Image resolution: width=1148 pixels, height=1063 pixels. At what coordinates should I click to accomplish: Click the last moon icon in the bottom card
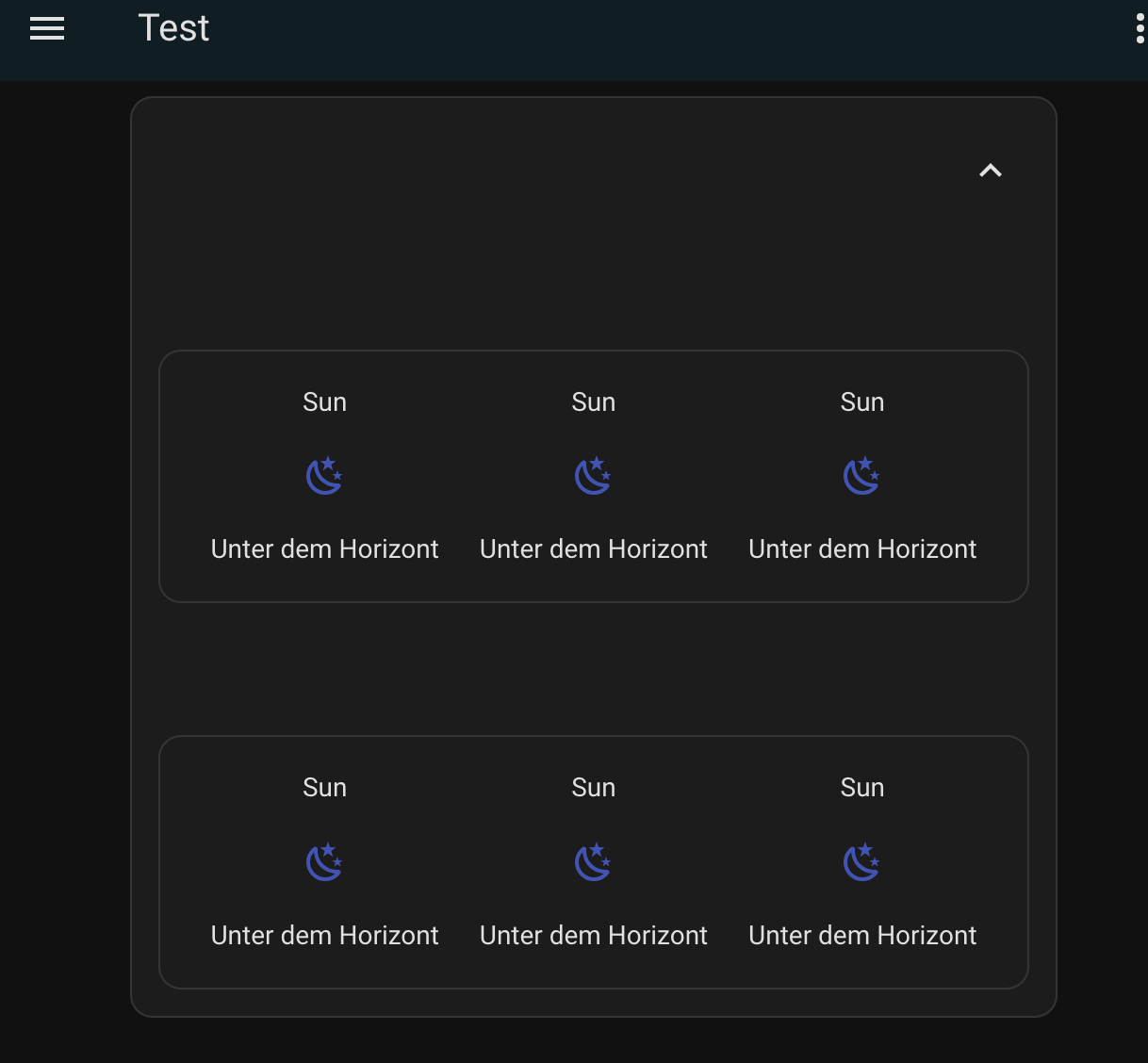[861, 861]
